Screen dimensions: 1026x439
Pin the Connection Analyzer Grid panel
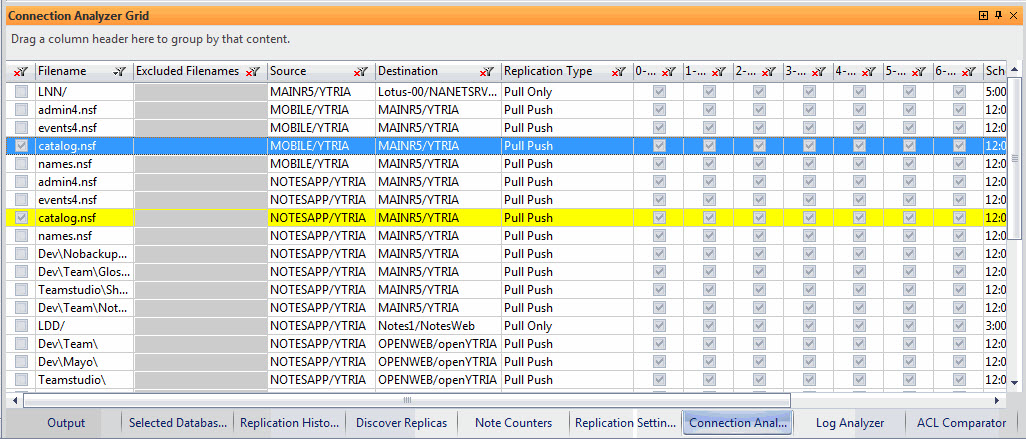(998, 15)
